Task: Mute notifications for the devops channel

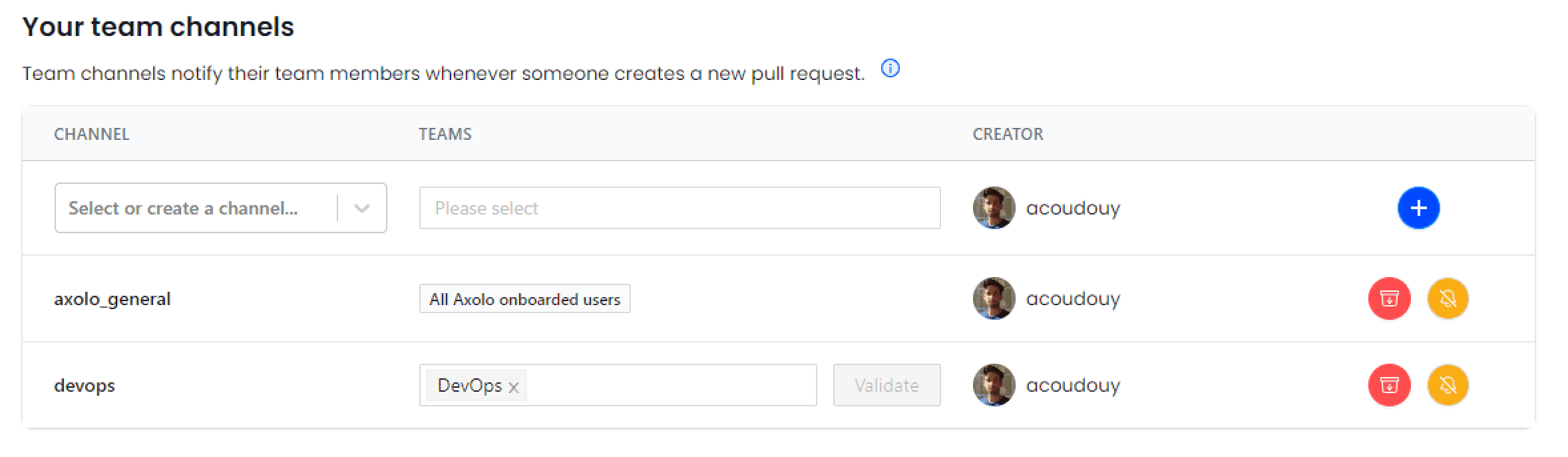Action: tap(1448, 385)
